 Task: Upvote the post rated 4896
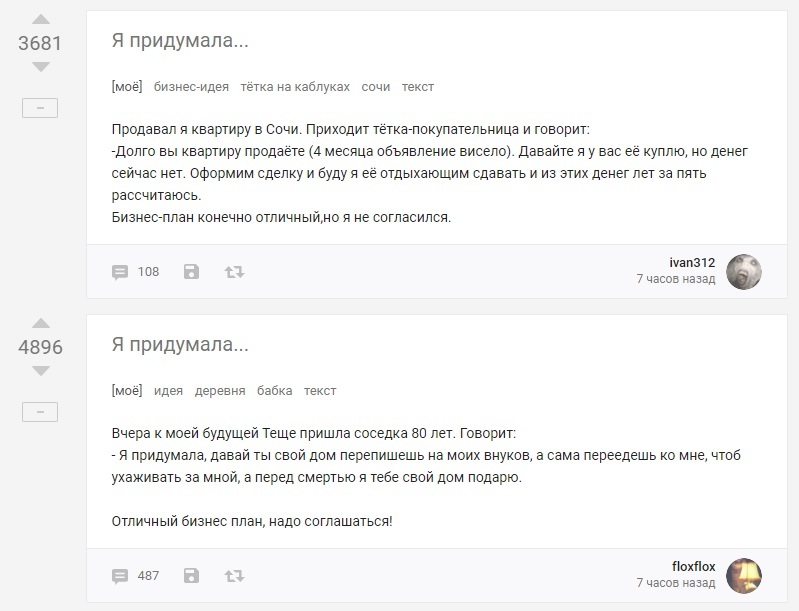tap(40, 323)
